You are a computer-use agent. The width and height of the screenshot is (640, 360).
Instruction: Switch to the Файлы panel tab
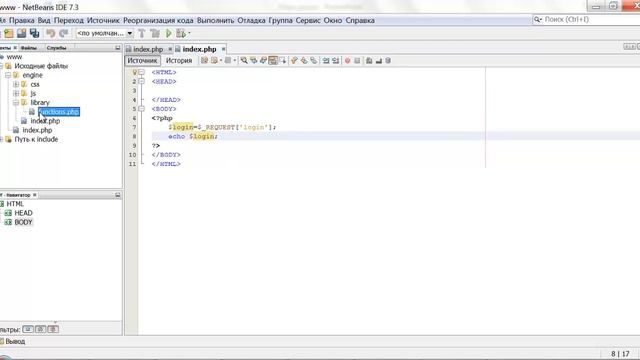point(29,48)
